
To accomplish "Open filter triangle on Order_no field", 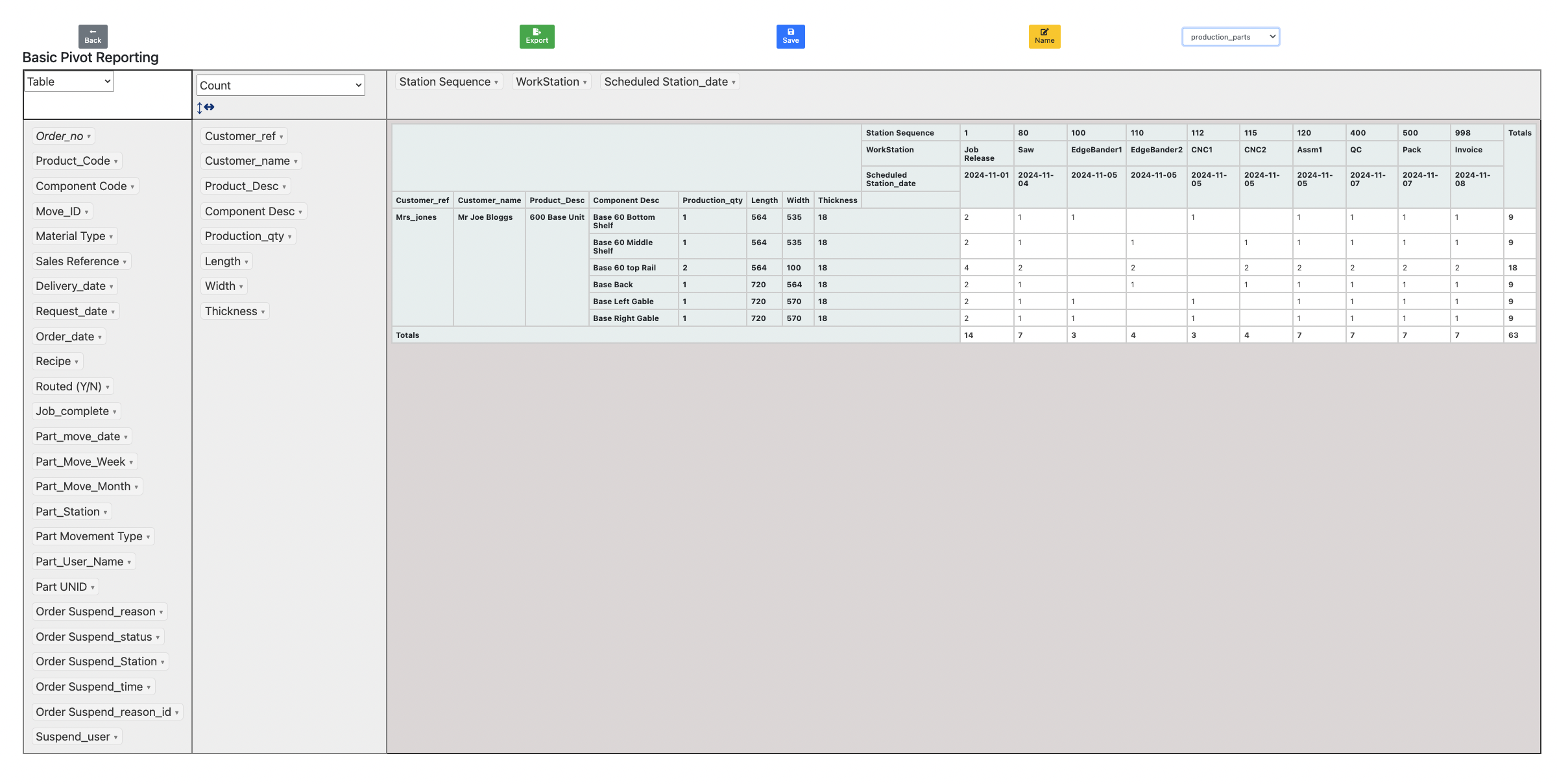I will point(89,137).
